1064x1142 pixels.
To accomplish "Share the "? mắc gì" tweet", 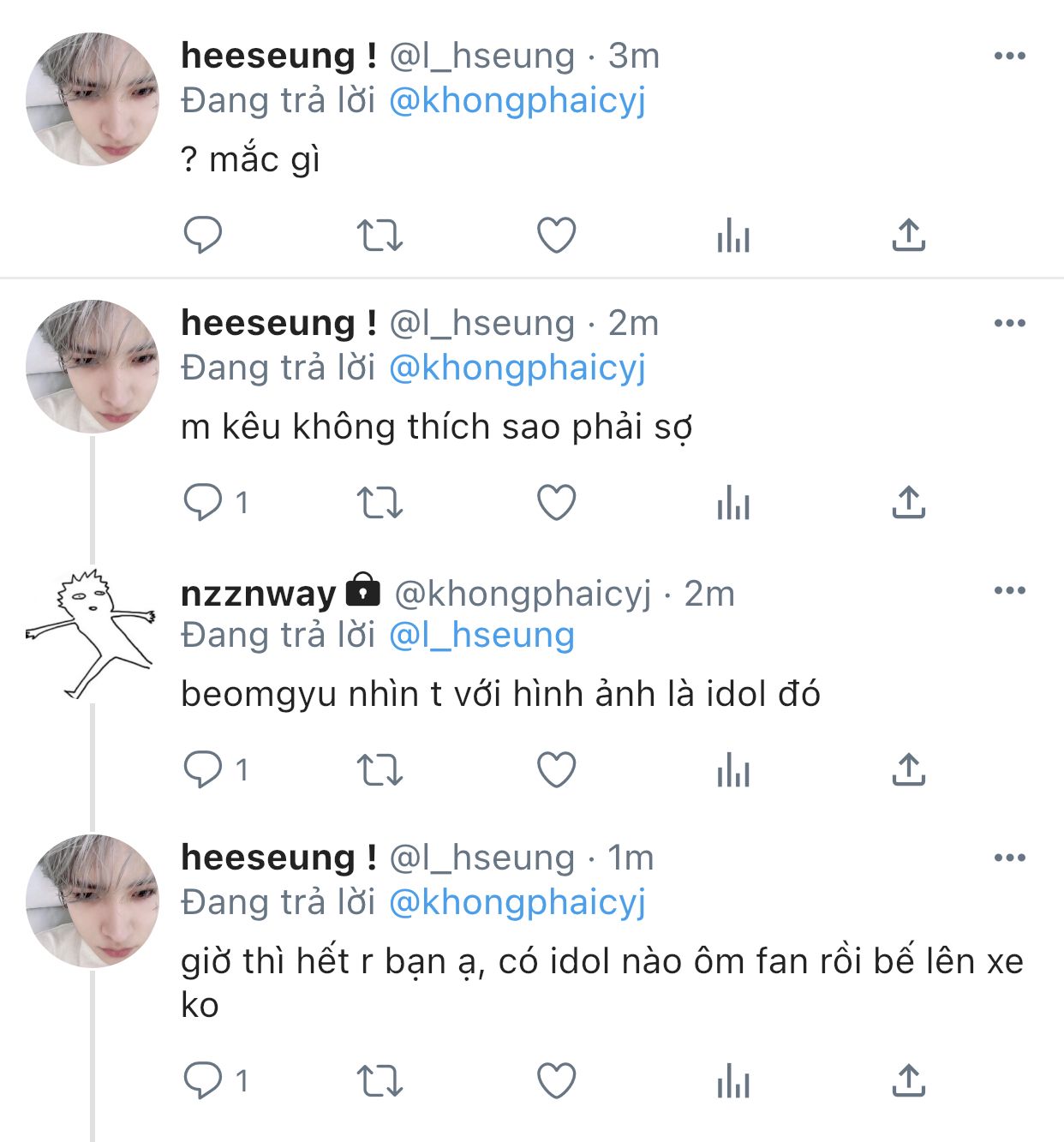I will pyautogui.click(x=908, y=235).
